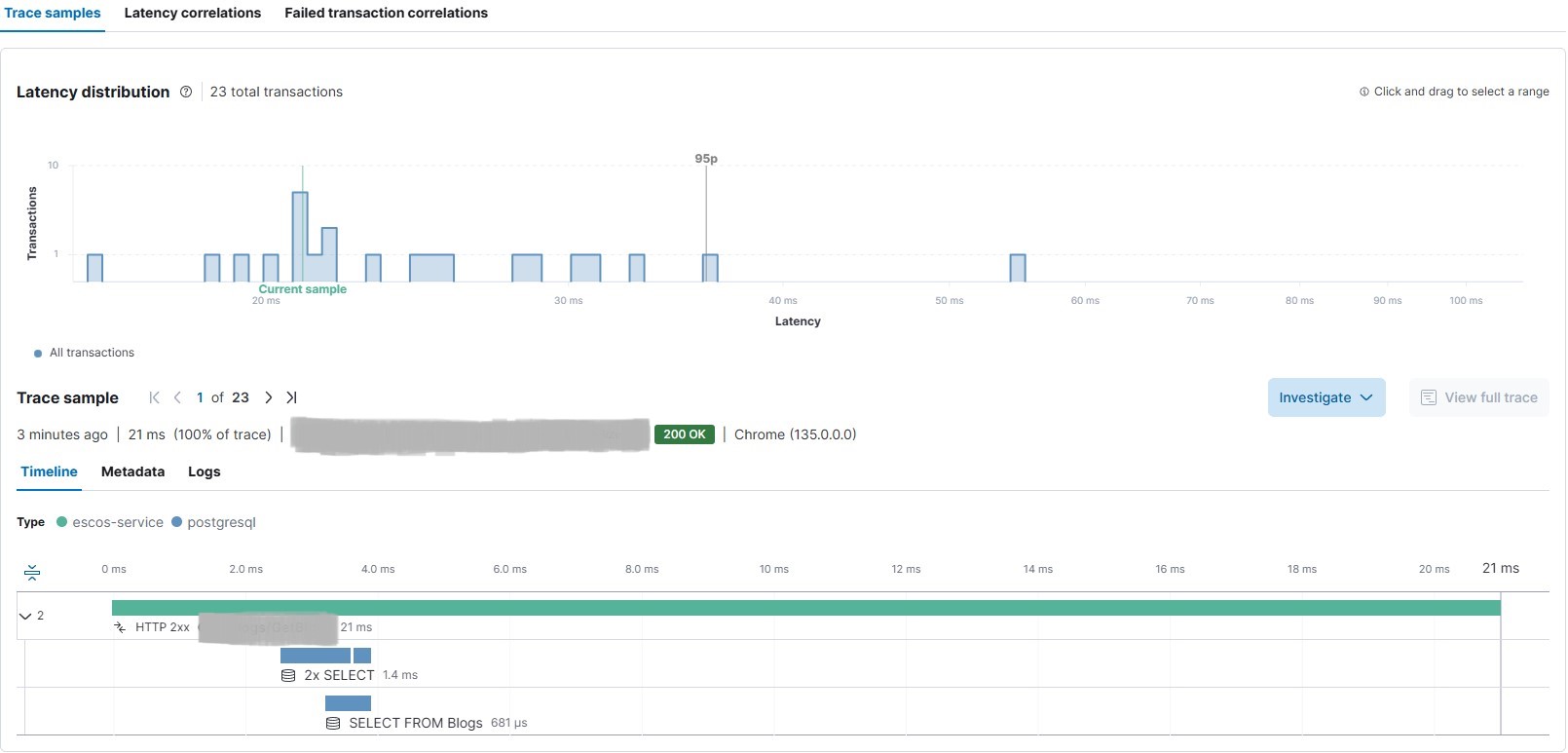This screenshot has width=1568, height=753.
Task: Click the database icon beside 2x SELECT
Action: click(x=288, y=675)
